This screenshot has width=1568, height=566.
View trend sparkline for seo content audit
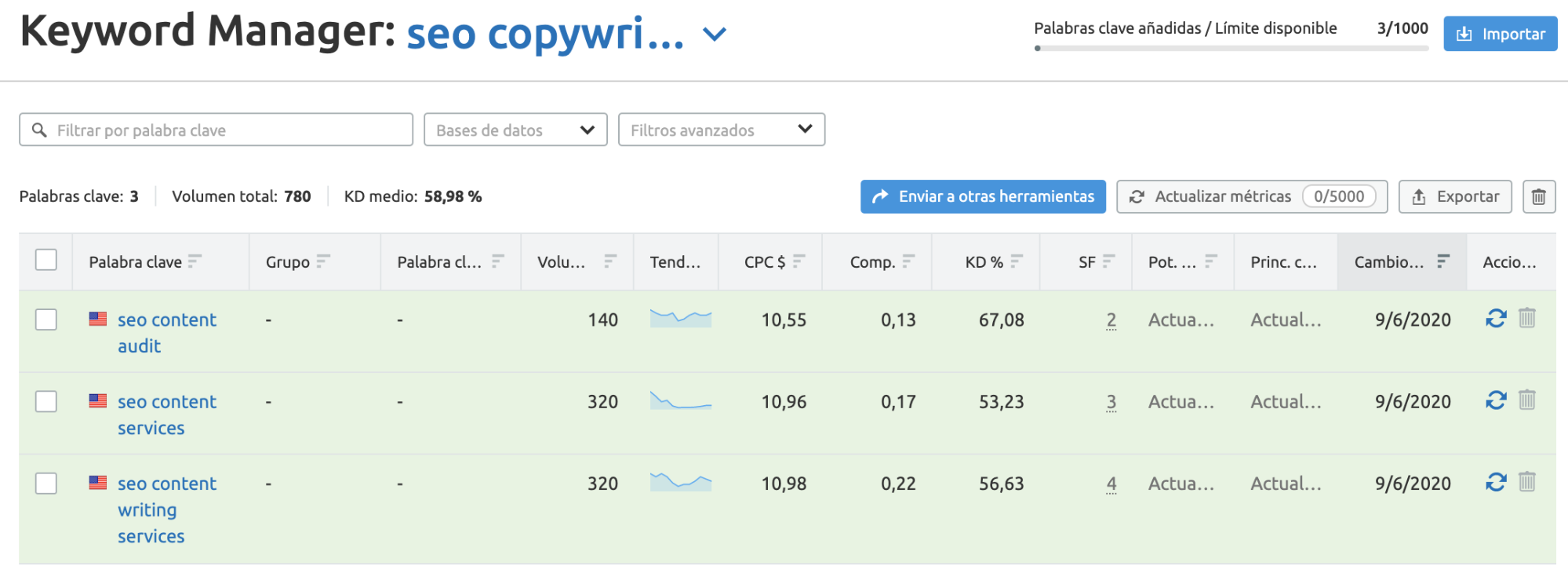pyautogui.click(x=681, y=318)
